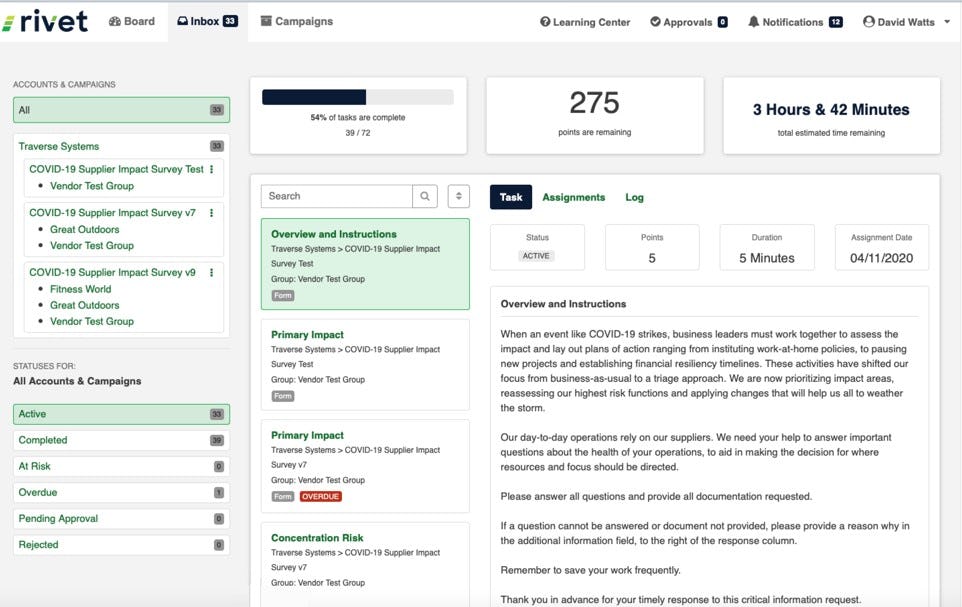Click inside the Search input field
The width and height of the screenshot is (962, 607).
pyautogui.click(x=335, y=196)
